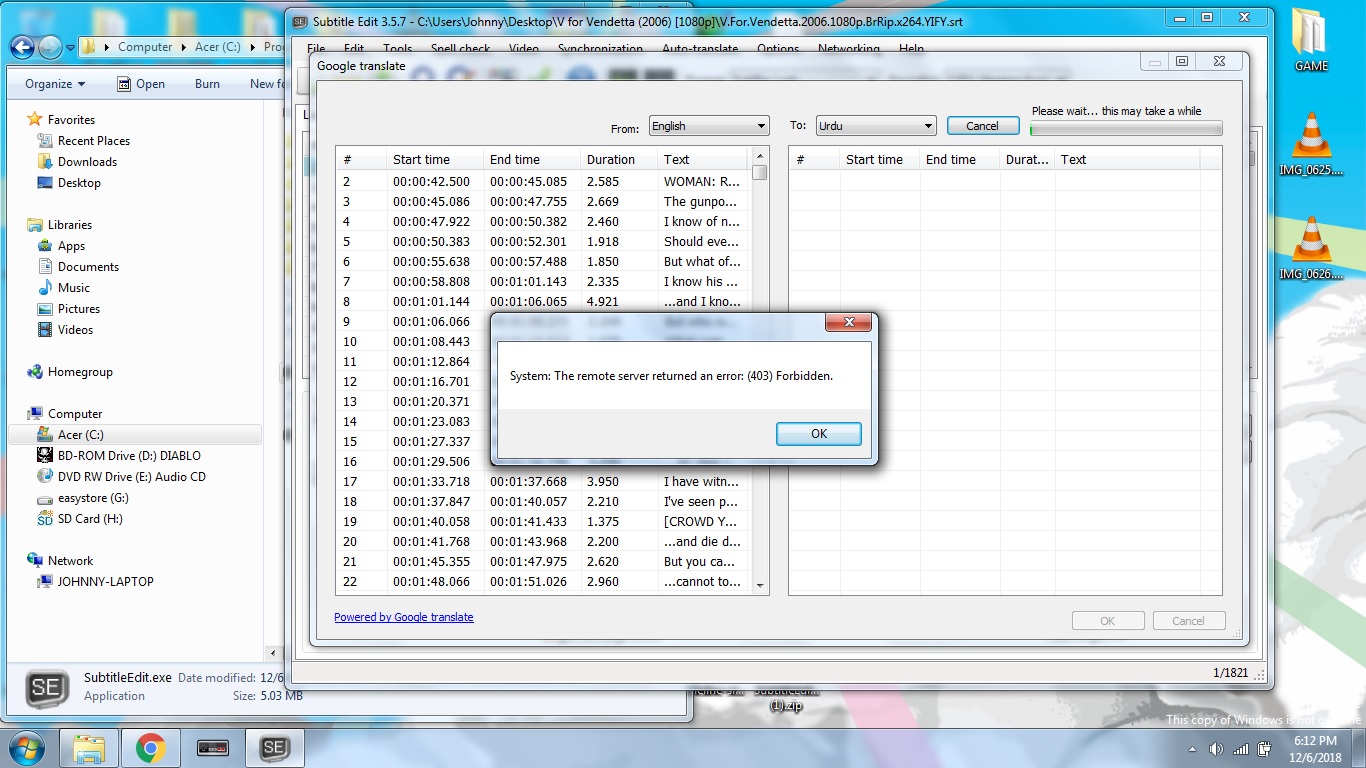Click the source list vertical scrollbar
The width and height of the screenshot is (1366, 768).
point(760,370)
